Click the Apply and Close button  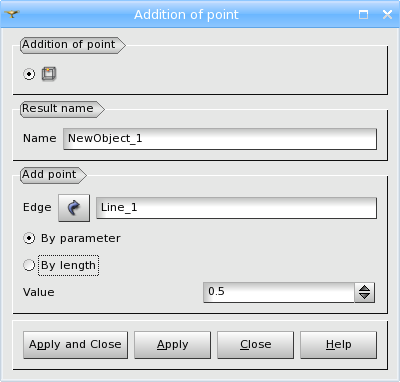point(75,345)
